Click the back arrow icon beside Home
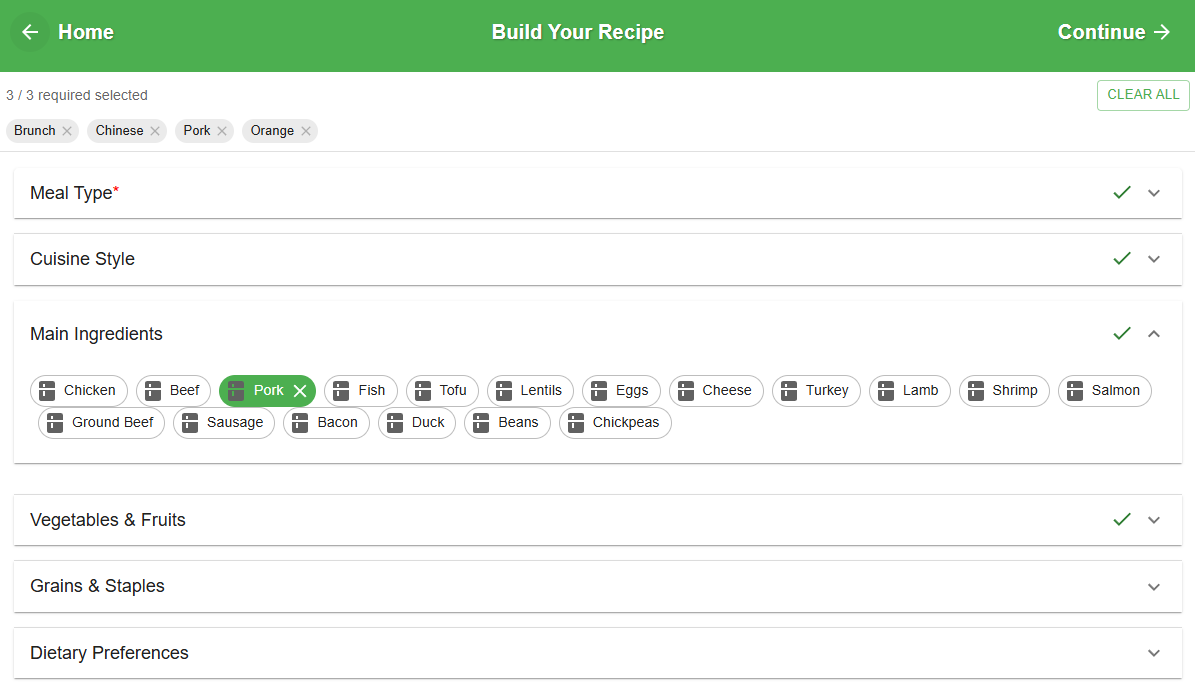The width and height of the screenshot is (1195, 683). (30, 32)
